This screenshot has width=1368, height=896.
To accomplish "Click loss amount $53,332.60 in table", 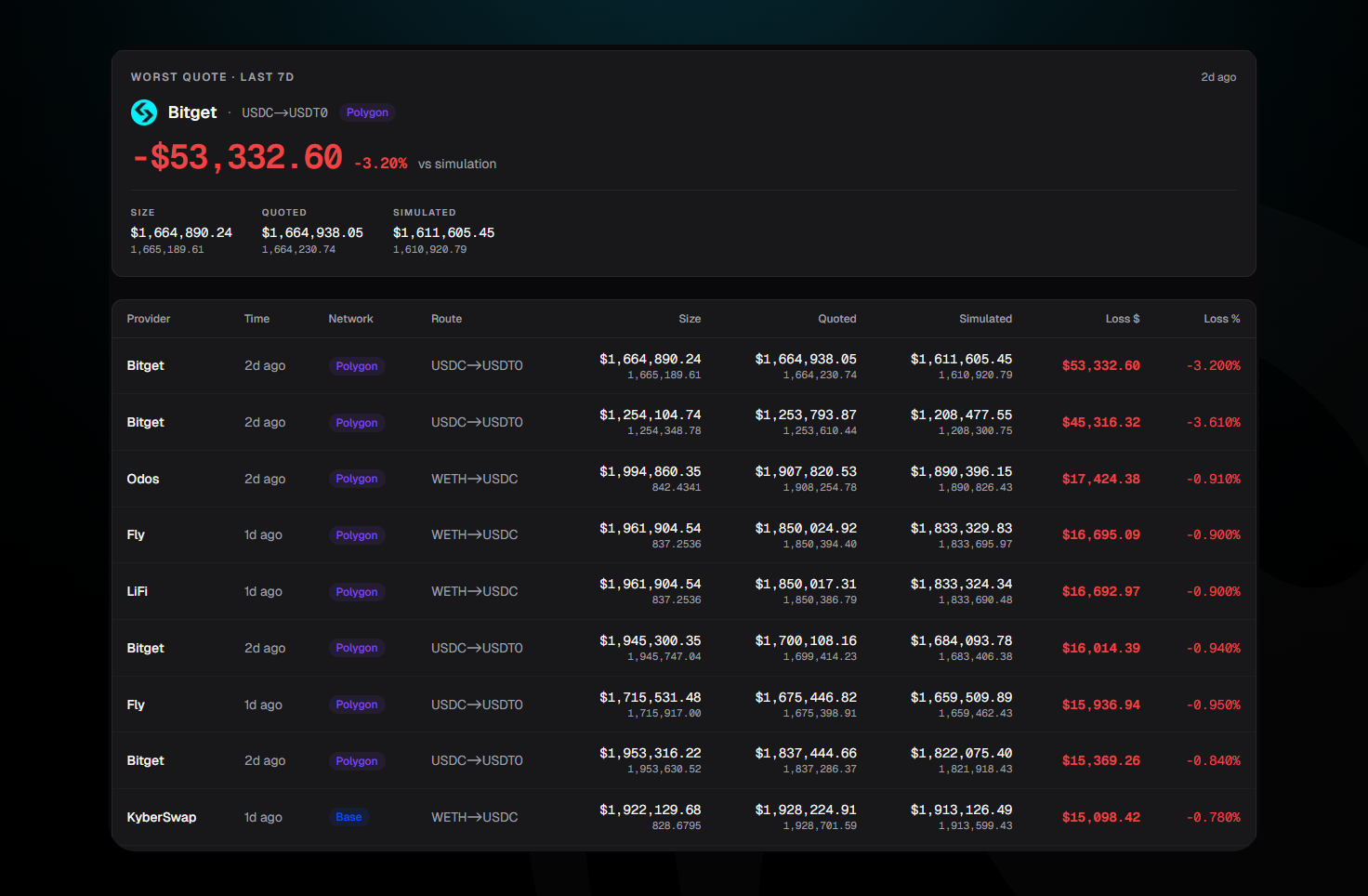I will point(1101,366).
